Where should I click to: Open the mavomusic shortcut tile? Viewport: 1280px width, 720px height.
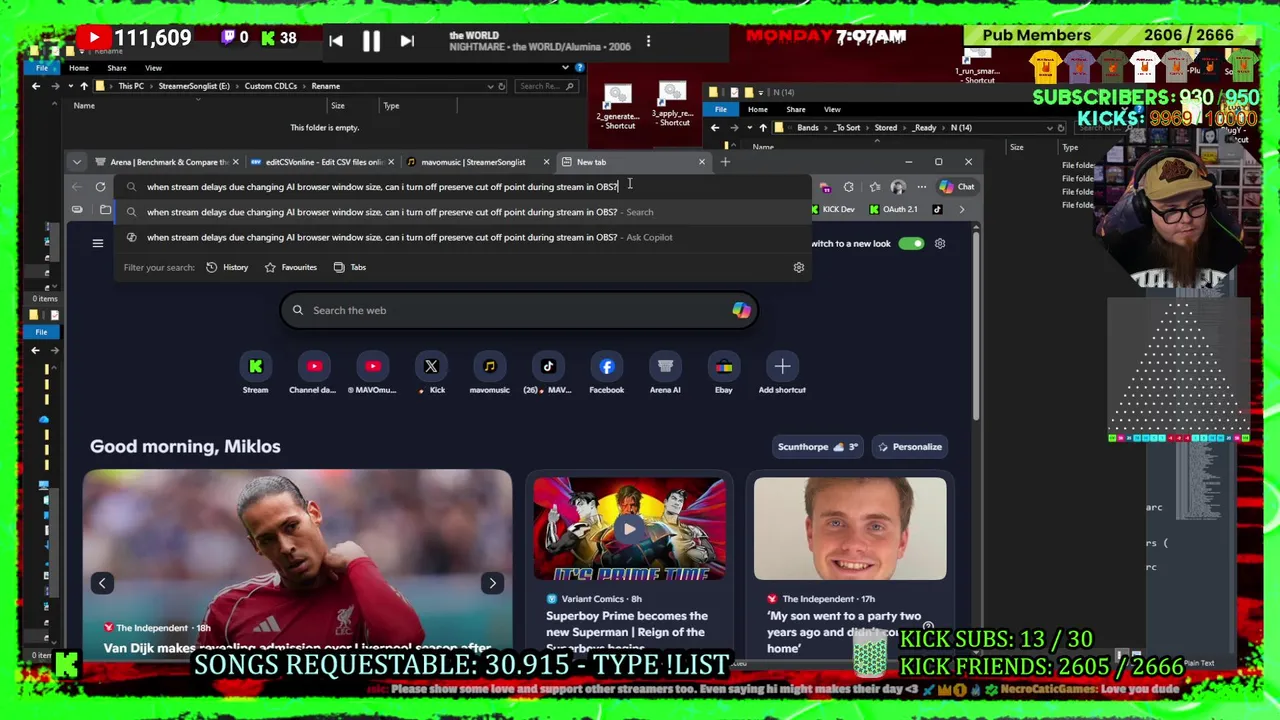pos(489,374)
